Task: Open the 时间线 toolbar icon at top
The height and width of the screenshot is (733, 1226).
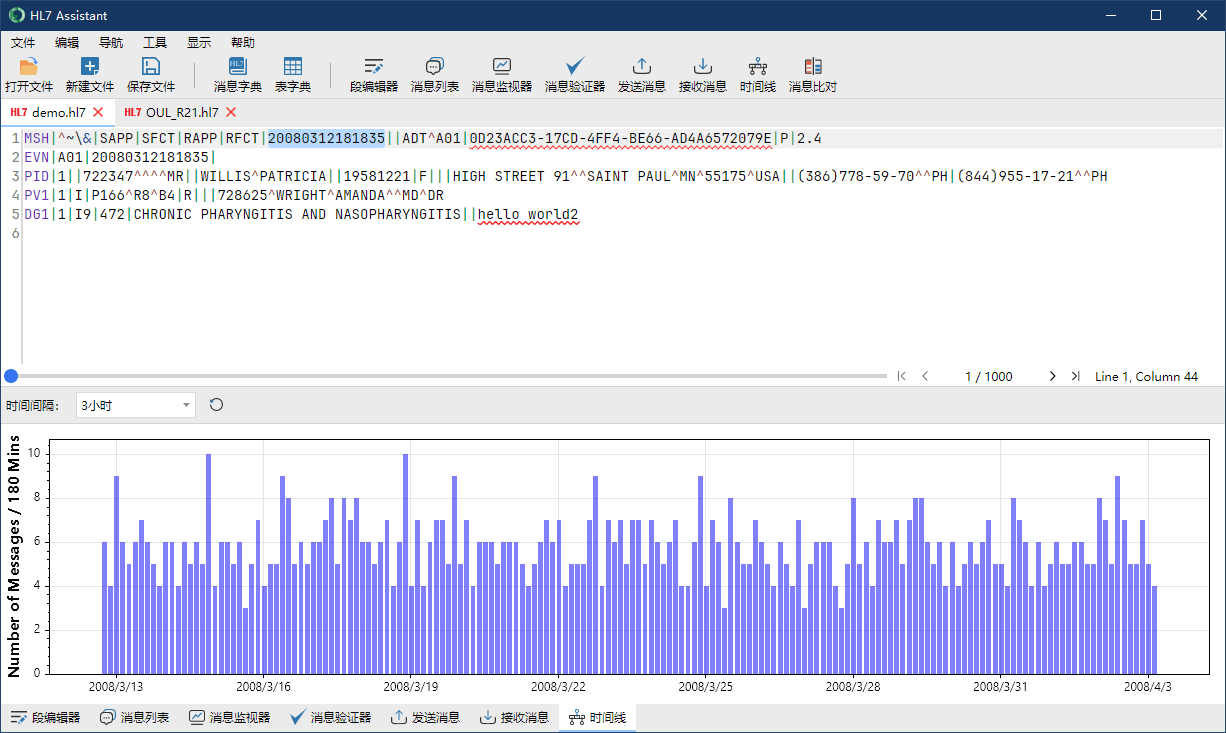Action: click(758, 67)
